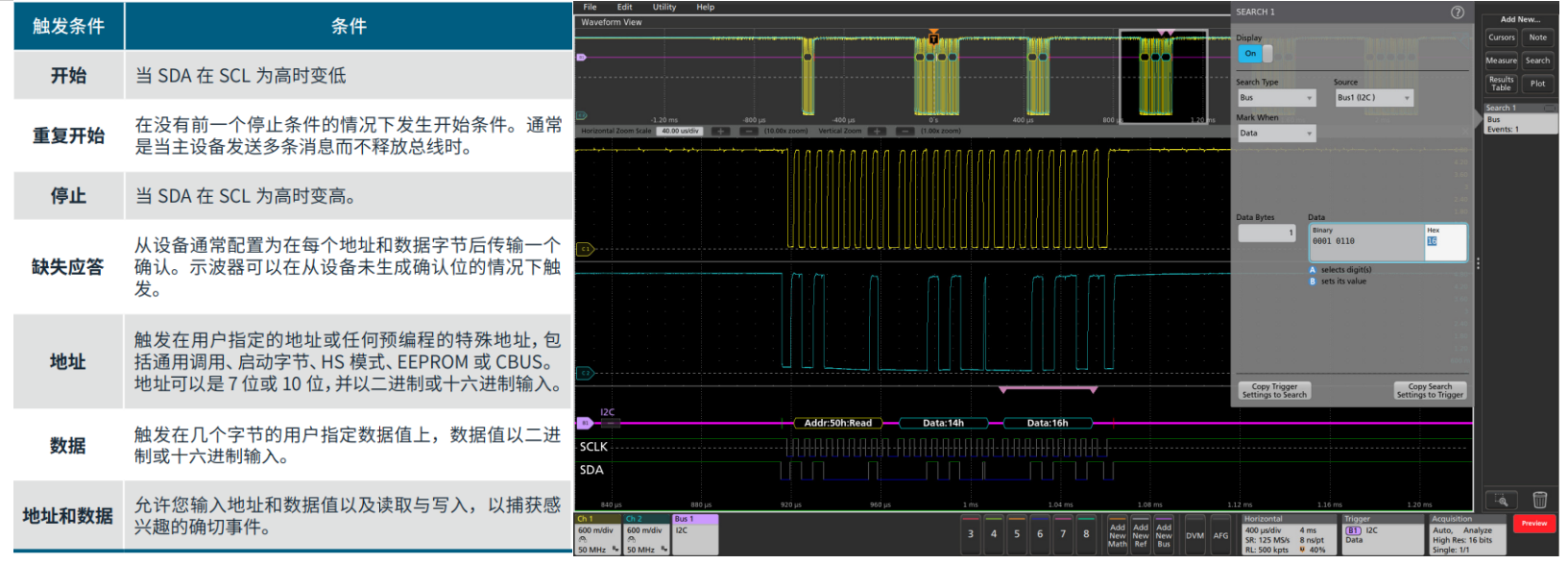This screenshot has width=1568, height=564.
Task: Click the trash delete icon
Action: [x=1539, y=500]
